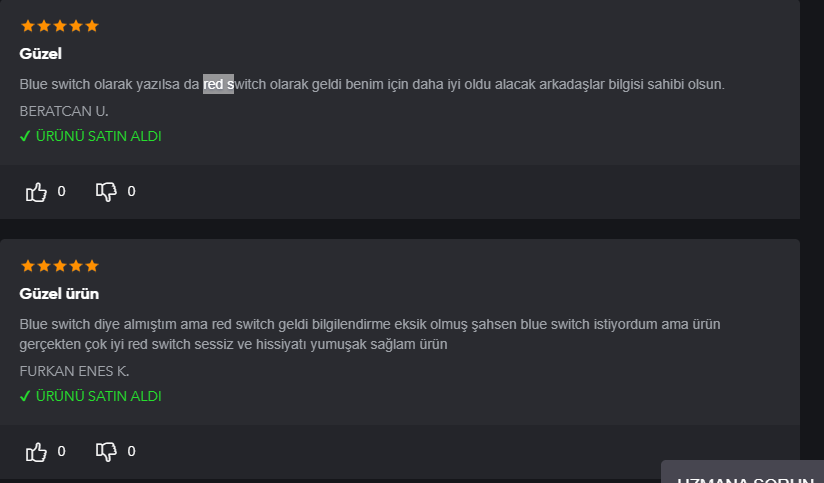Screen dimensions: 824x483
Task: Click 'ÜRÜNÜ SATIN ALDI' label in Beratcan's review
Action: pos(98,136)
